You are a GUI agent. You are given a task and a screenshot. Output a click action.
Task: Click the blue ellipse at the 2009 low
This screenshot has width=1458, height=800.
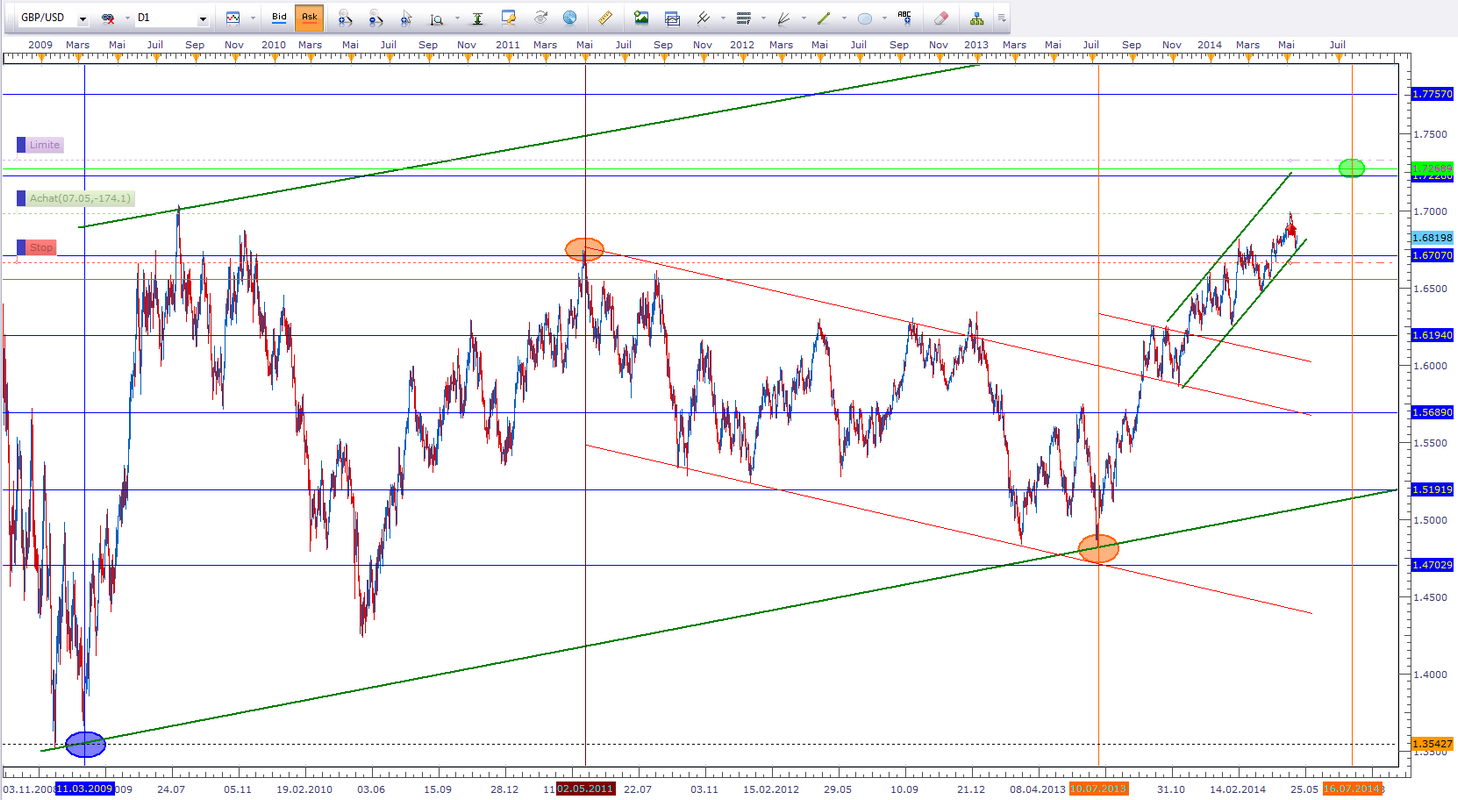tap(84, 743)
